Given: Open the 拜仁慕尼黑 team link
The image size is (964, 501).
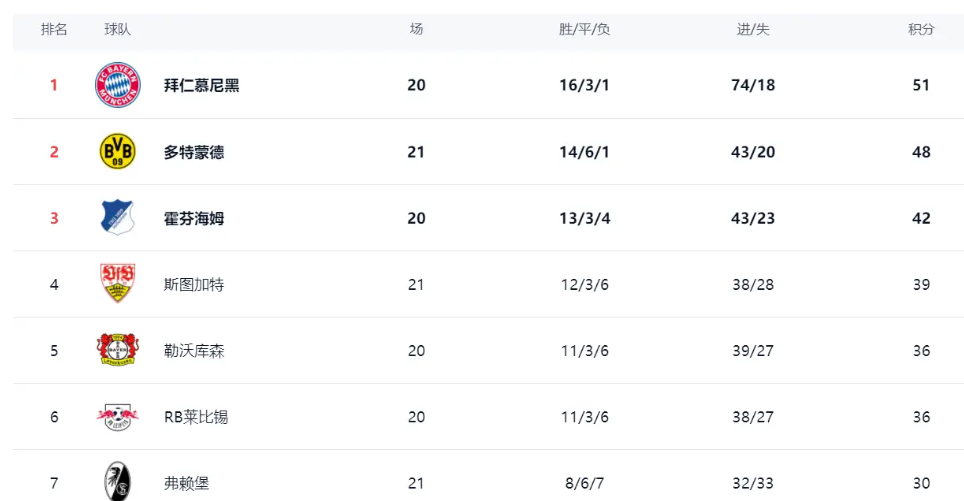Looking at the screenshot, I should click(x=201, y=85).
